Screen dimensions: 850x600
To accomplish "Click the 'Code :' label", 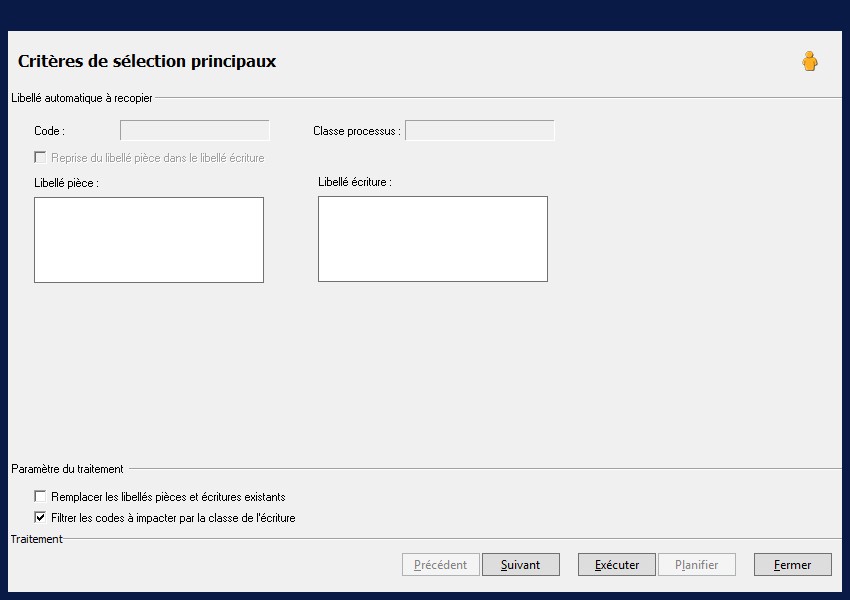I will click(49, 131).
